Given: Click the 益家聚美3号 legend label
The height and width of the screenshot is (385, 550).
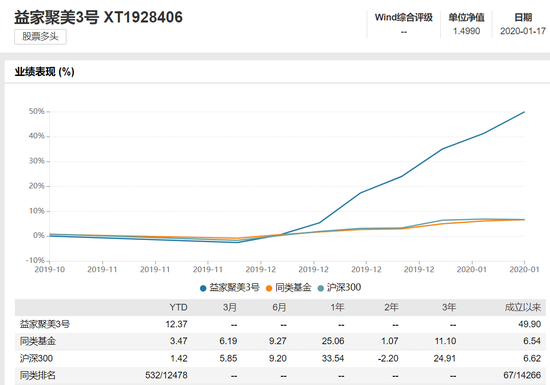Looking at the screenshot, I should pos(234,288).
